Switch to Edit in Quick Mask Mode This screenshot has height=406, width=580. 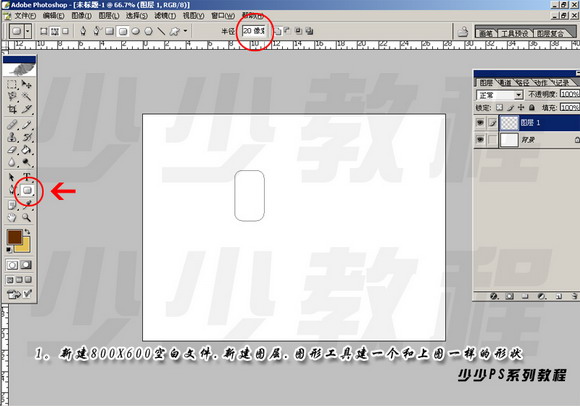tap(26, 265)
